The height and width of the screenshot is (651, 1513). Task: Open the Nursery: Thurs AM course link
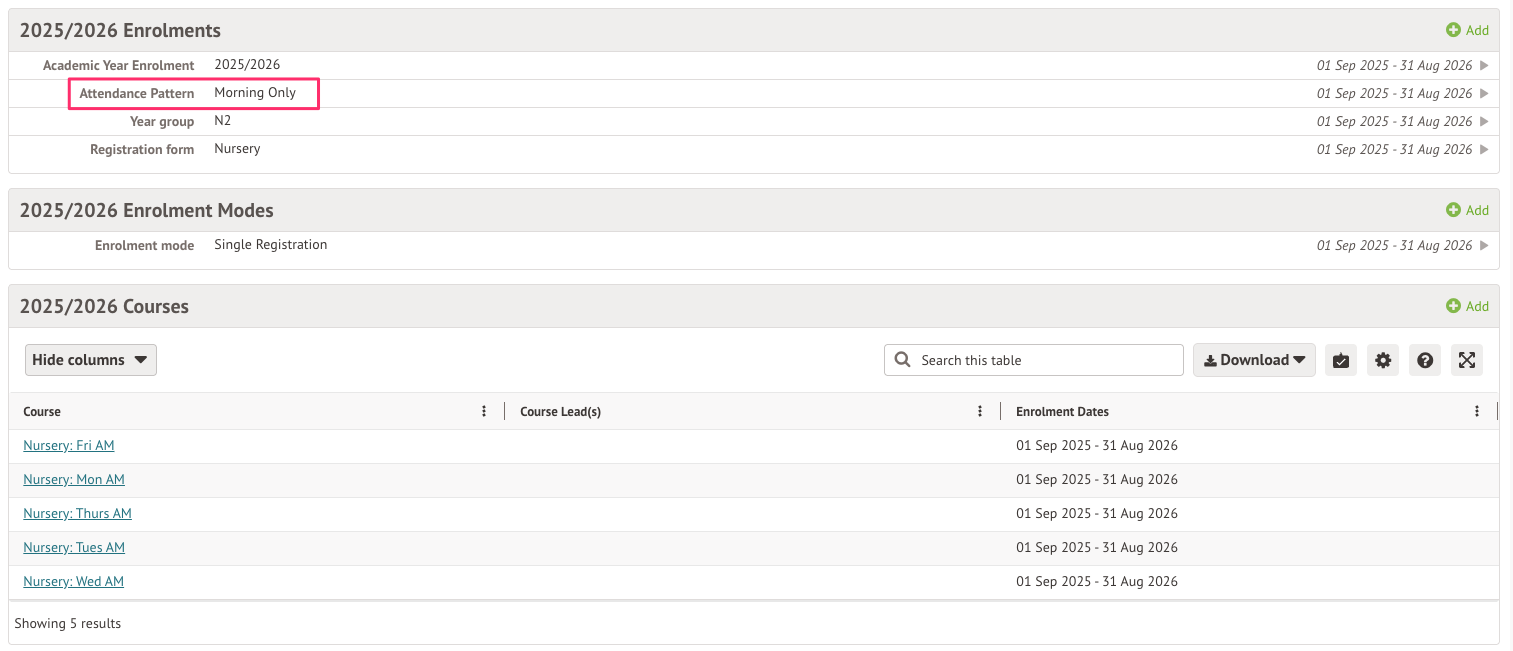pos(77,513)
